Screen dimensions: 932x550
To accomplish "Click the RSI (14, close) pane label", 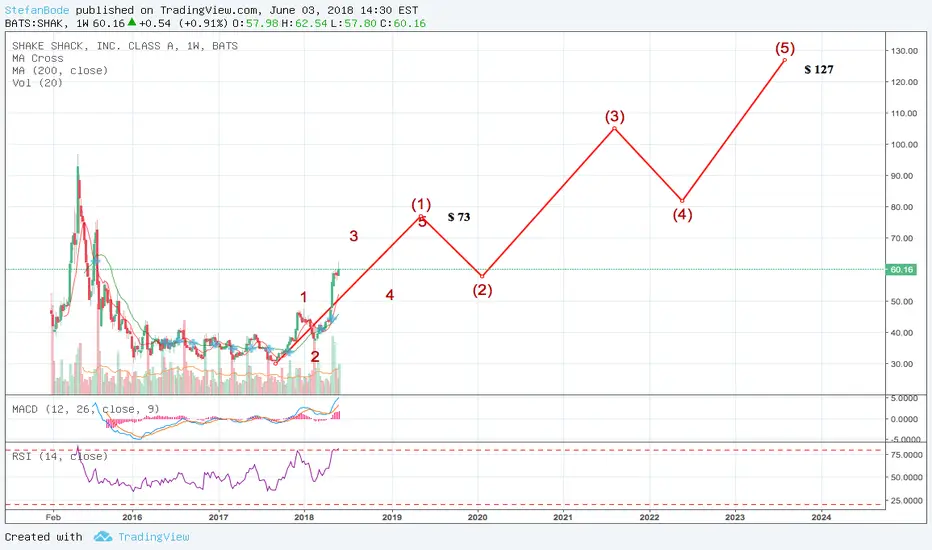I will coord(60,456).
